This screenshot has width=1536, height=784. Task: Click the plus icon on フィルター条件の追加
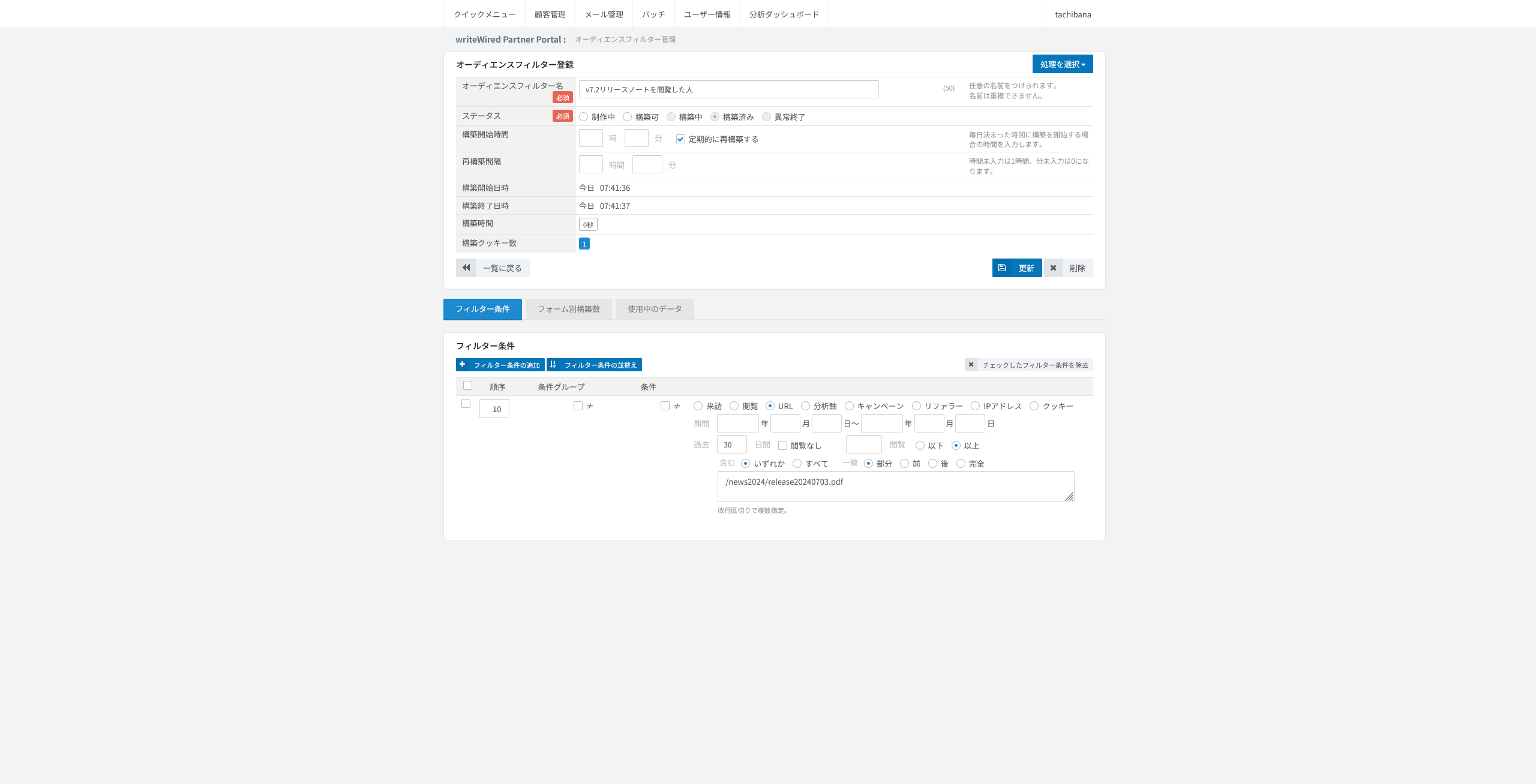tap(462, 364)
